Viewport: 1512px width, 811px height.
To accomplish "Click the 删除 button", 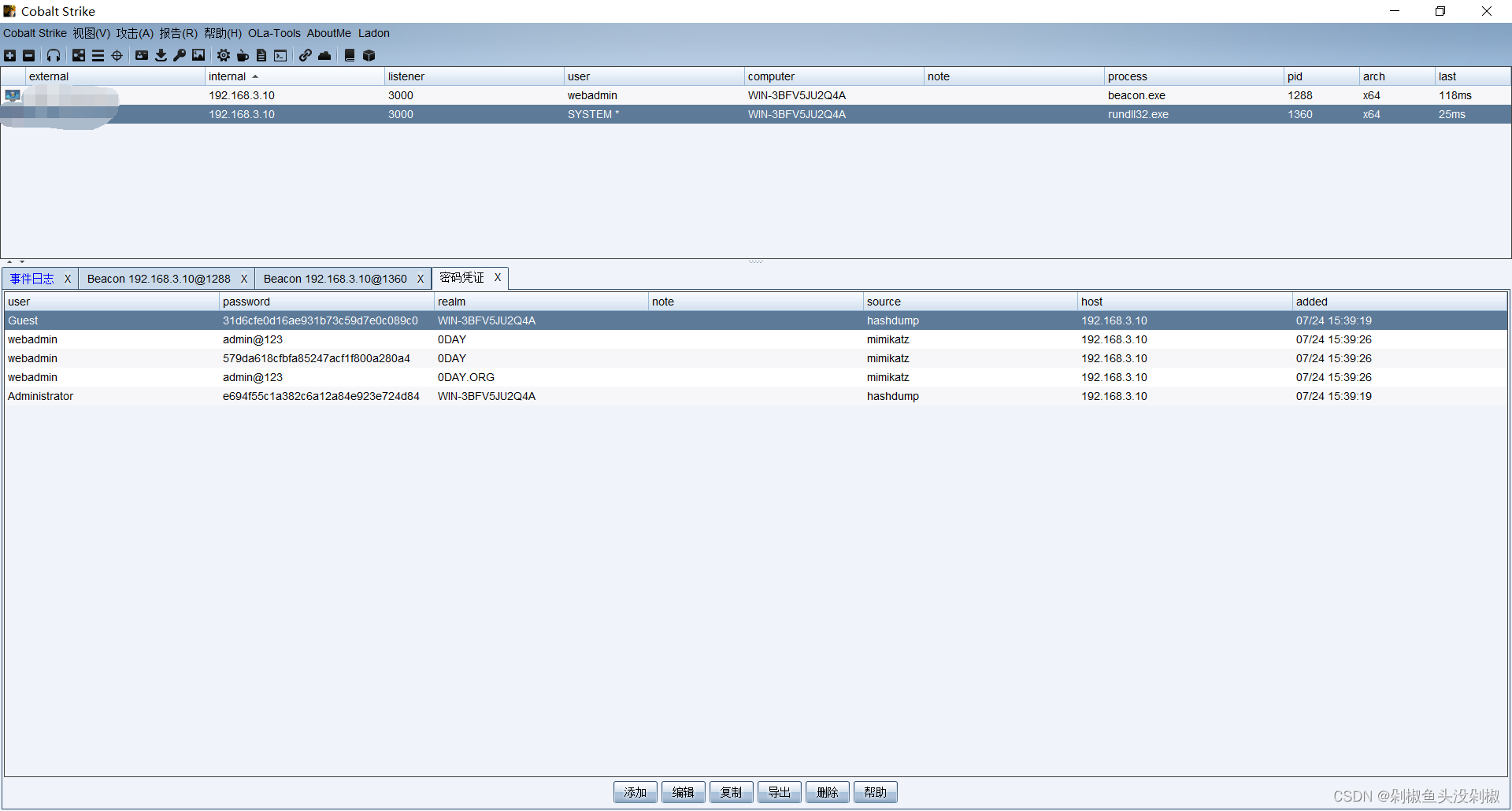I will [827, 792].
